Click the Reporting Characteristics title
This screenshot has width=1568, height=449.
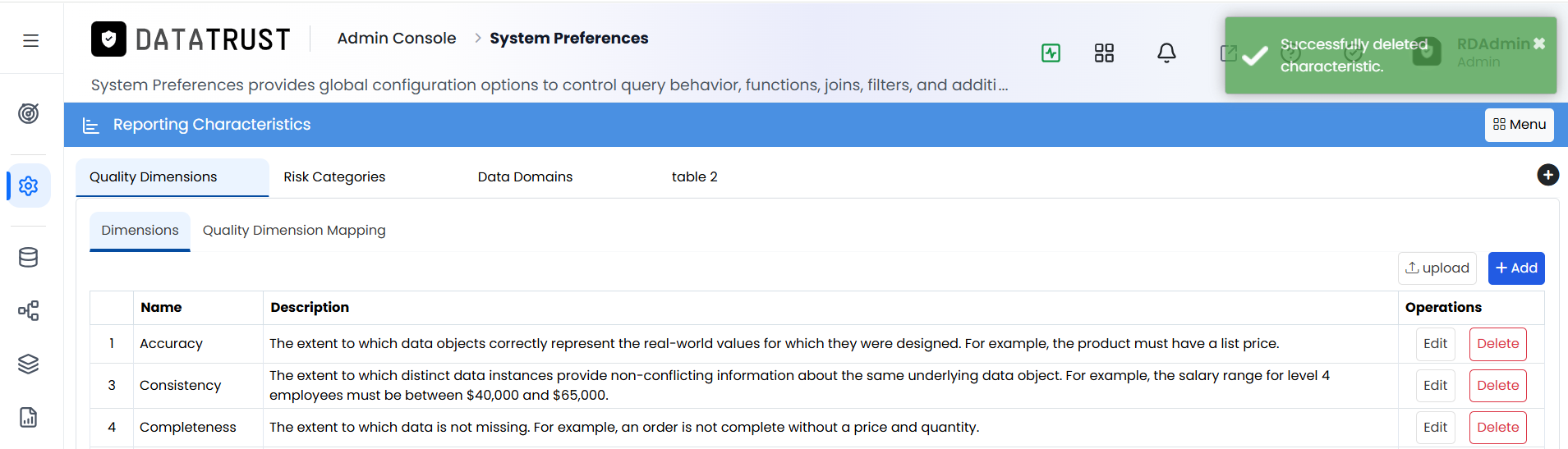click(212, 125)
